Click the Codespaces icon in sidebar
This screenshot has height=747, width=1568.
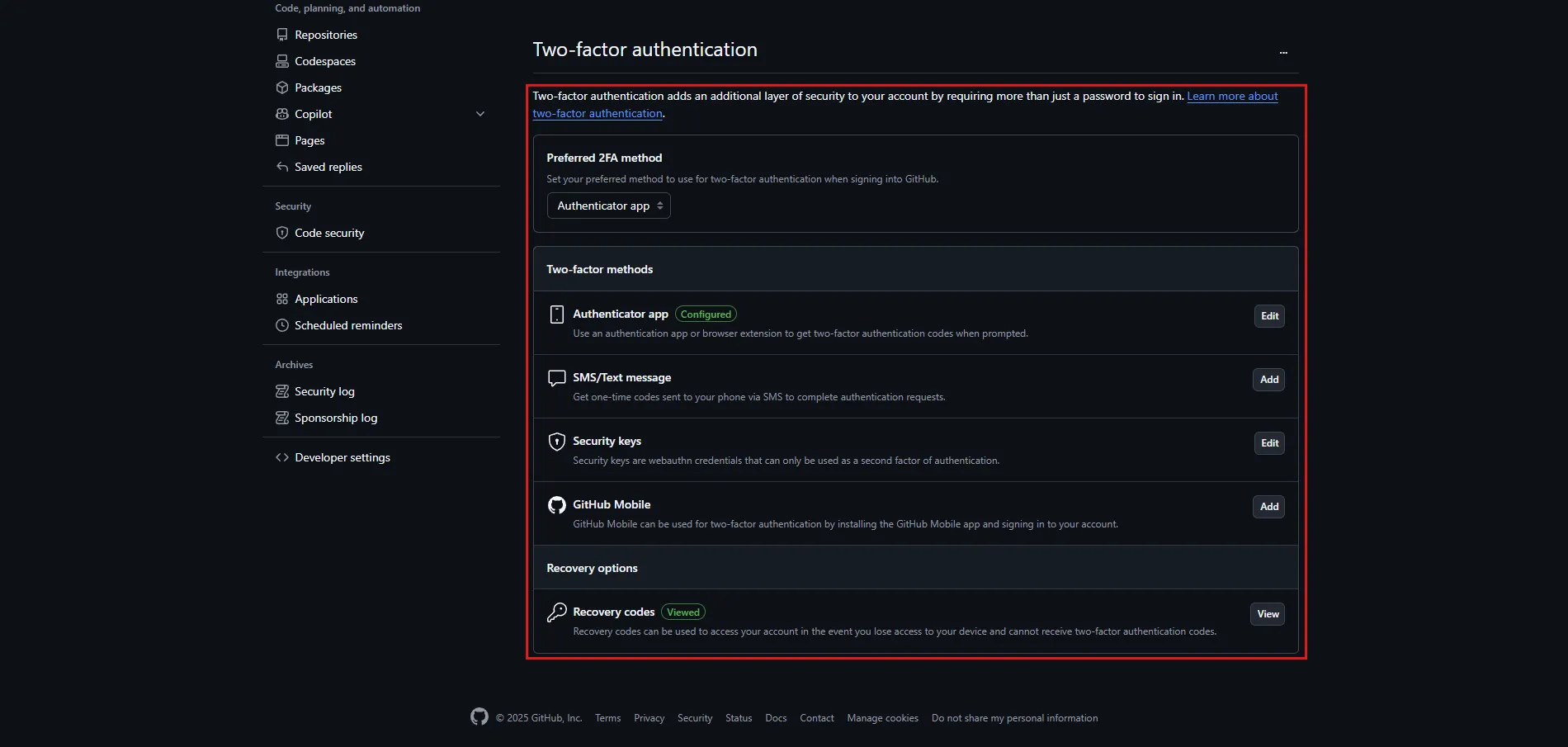(282, 61)
